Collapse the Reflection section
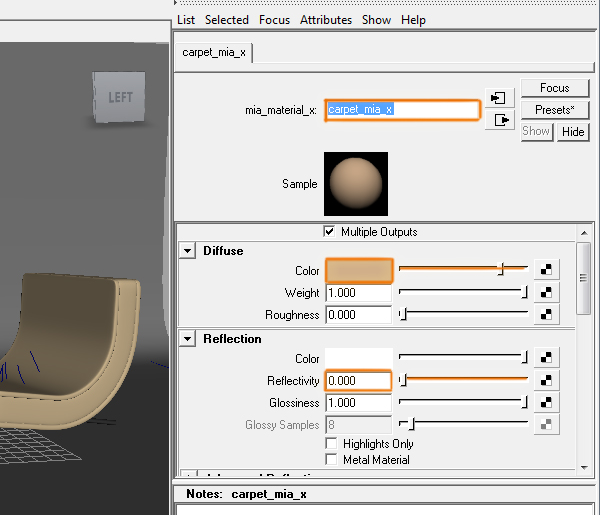 tap(188, 339)
